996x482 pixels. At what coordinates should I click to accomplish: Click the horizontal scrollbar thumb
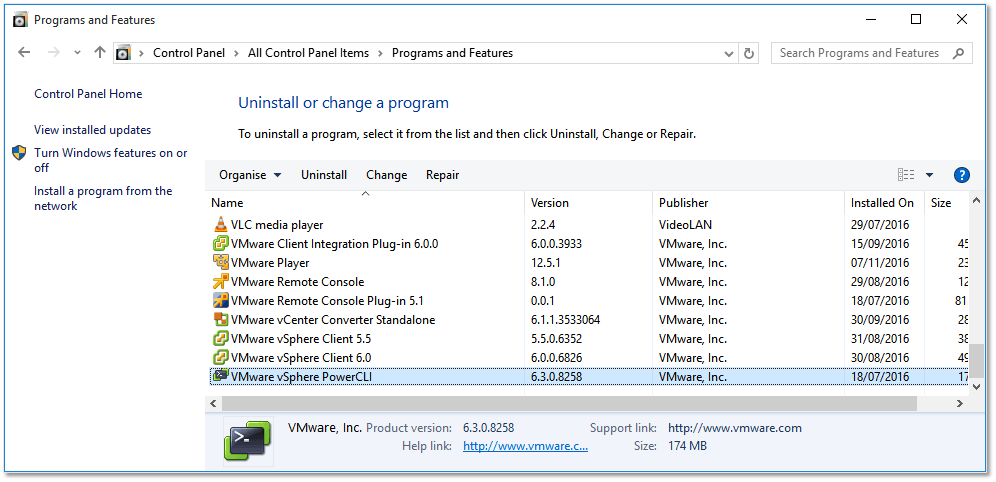coord(569,403)
